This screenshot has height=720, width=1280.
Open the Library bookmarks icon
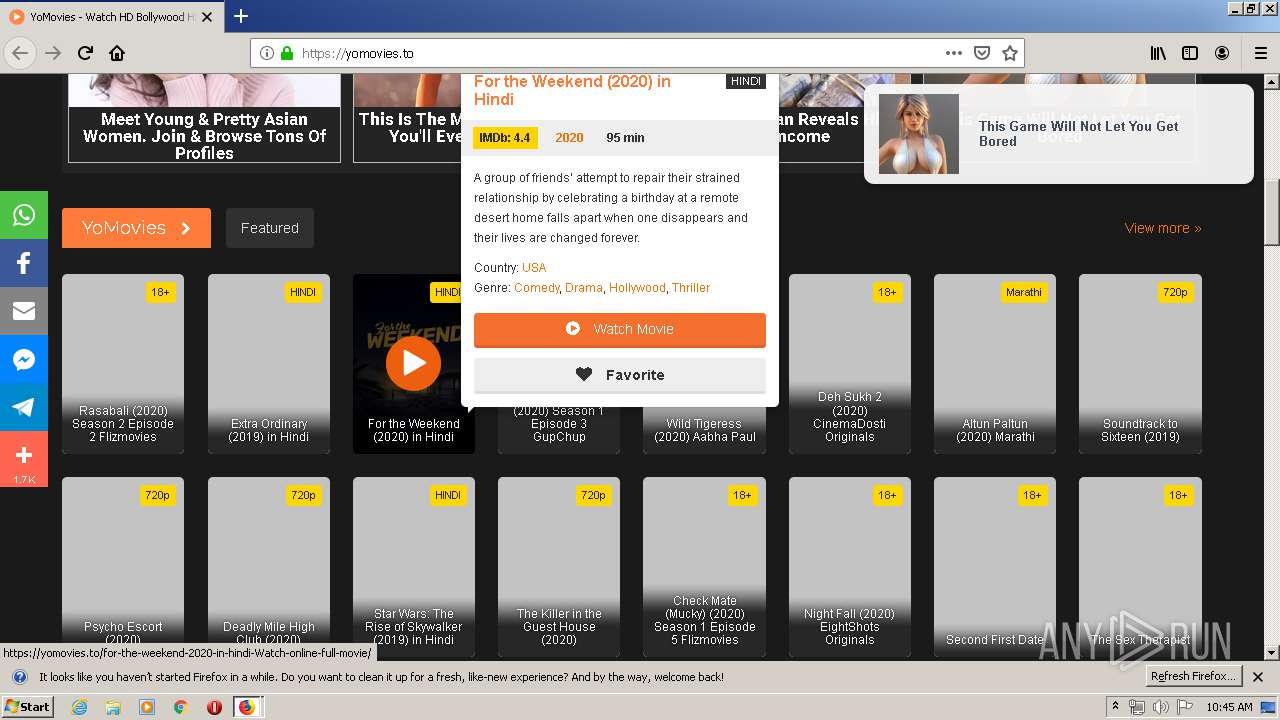1158,53
